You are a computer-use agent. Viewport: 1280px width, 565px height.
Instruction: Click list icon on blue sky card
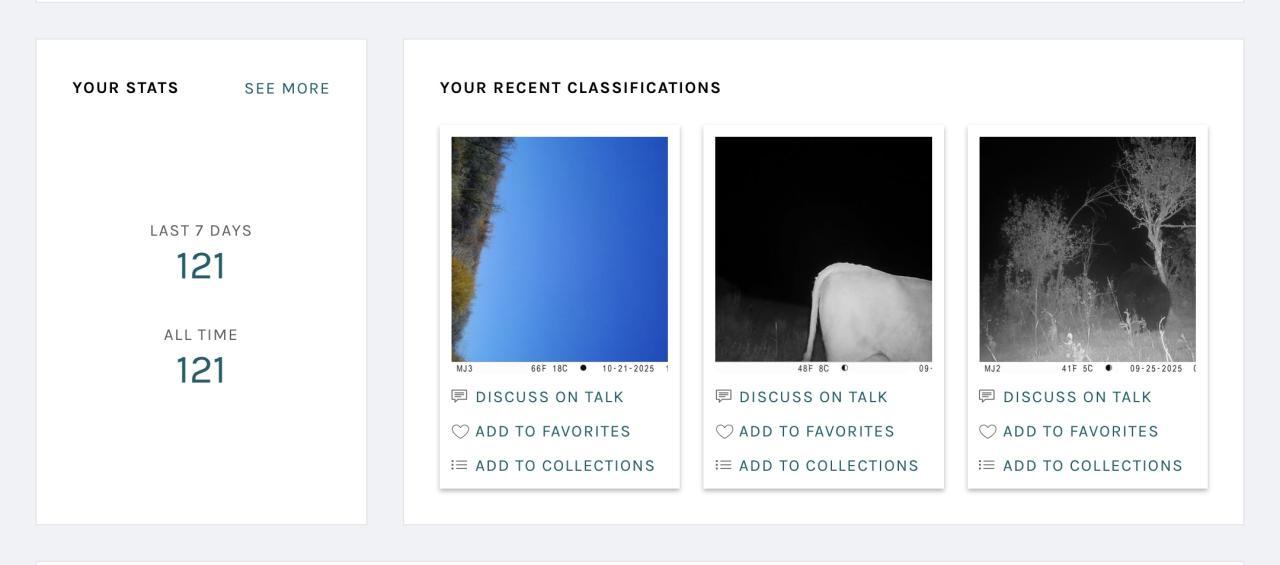click(460, 466)
